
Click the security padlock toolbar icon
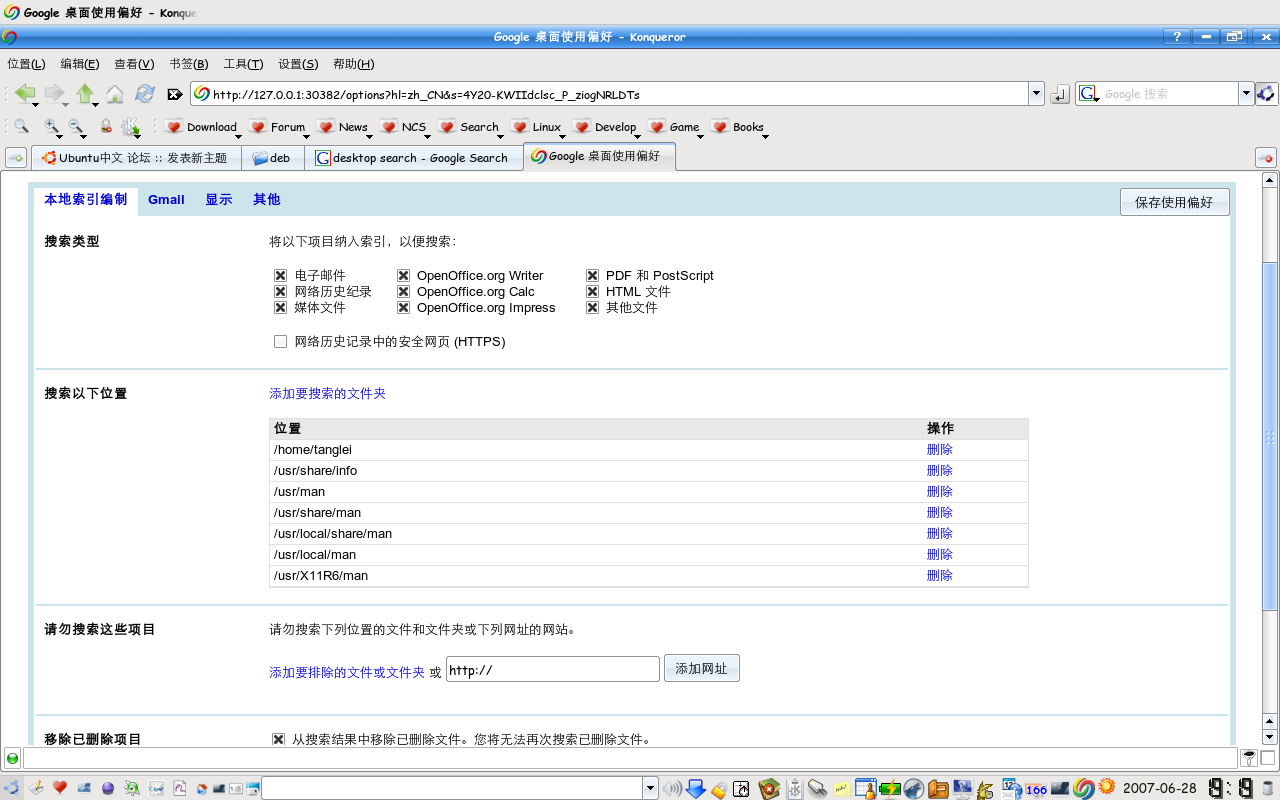[x=106, y=127]
